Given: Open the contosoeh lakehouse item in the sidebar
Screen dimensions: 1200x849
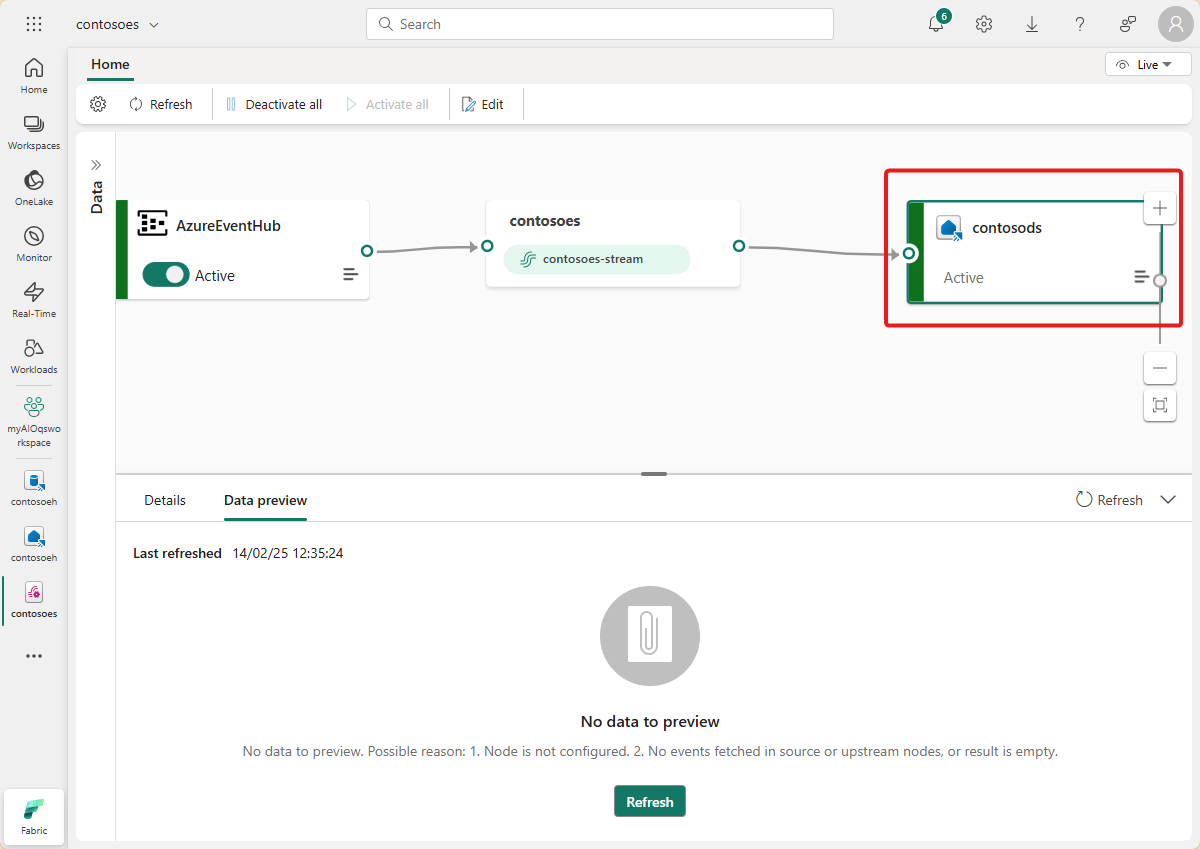Looking at the screenshot, I should tap(33, 540).
